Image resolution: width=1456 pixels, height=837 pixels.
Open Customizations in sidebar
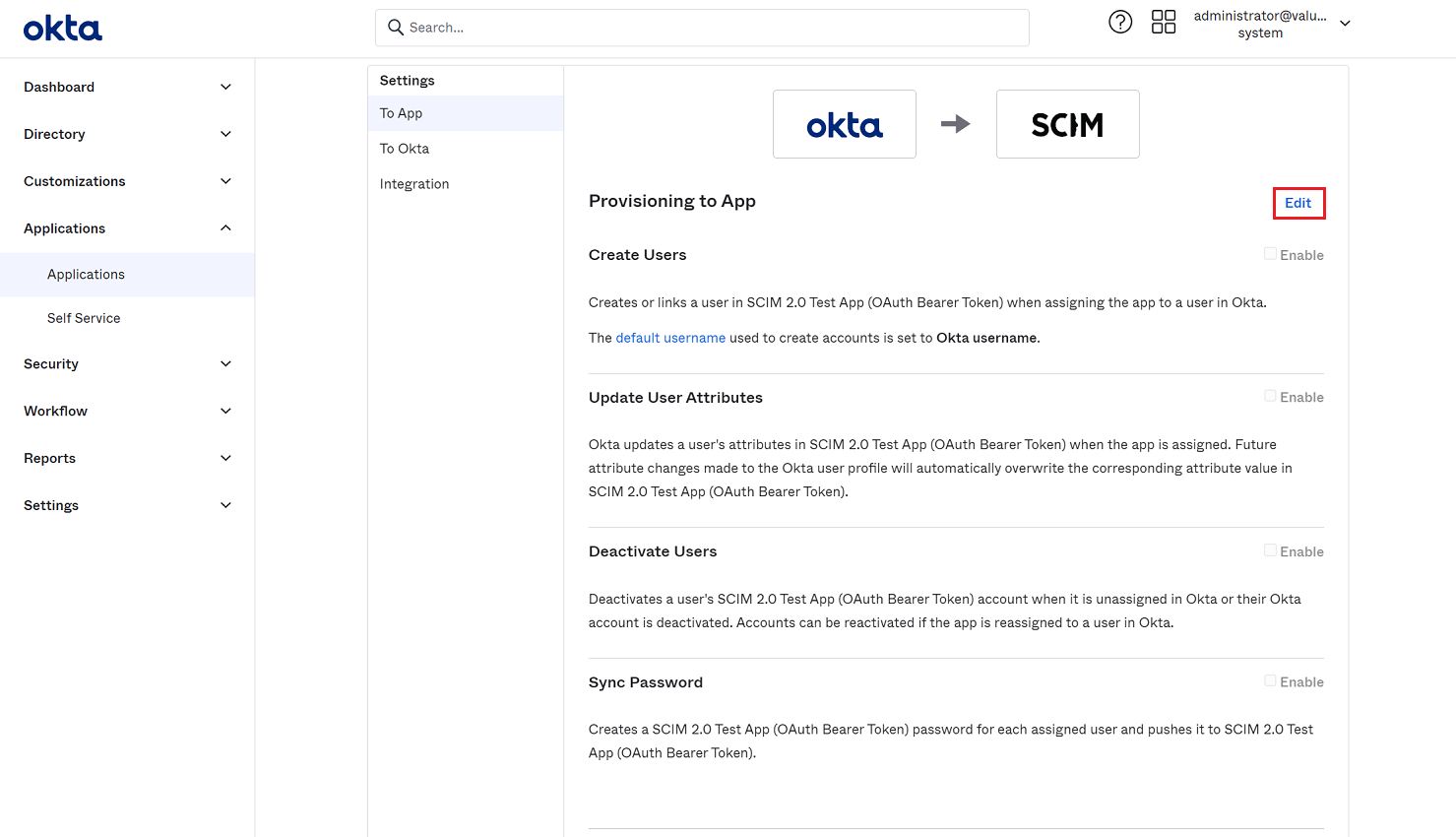75,181
